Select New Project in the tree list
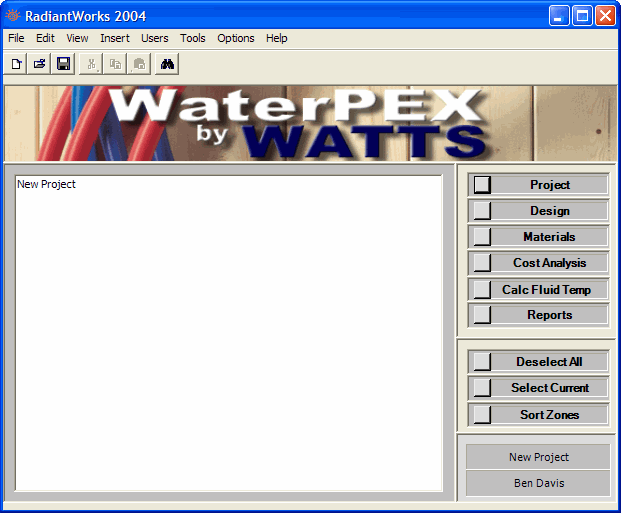The image size is (621, 513). point(46,184)
